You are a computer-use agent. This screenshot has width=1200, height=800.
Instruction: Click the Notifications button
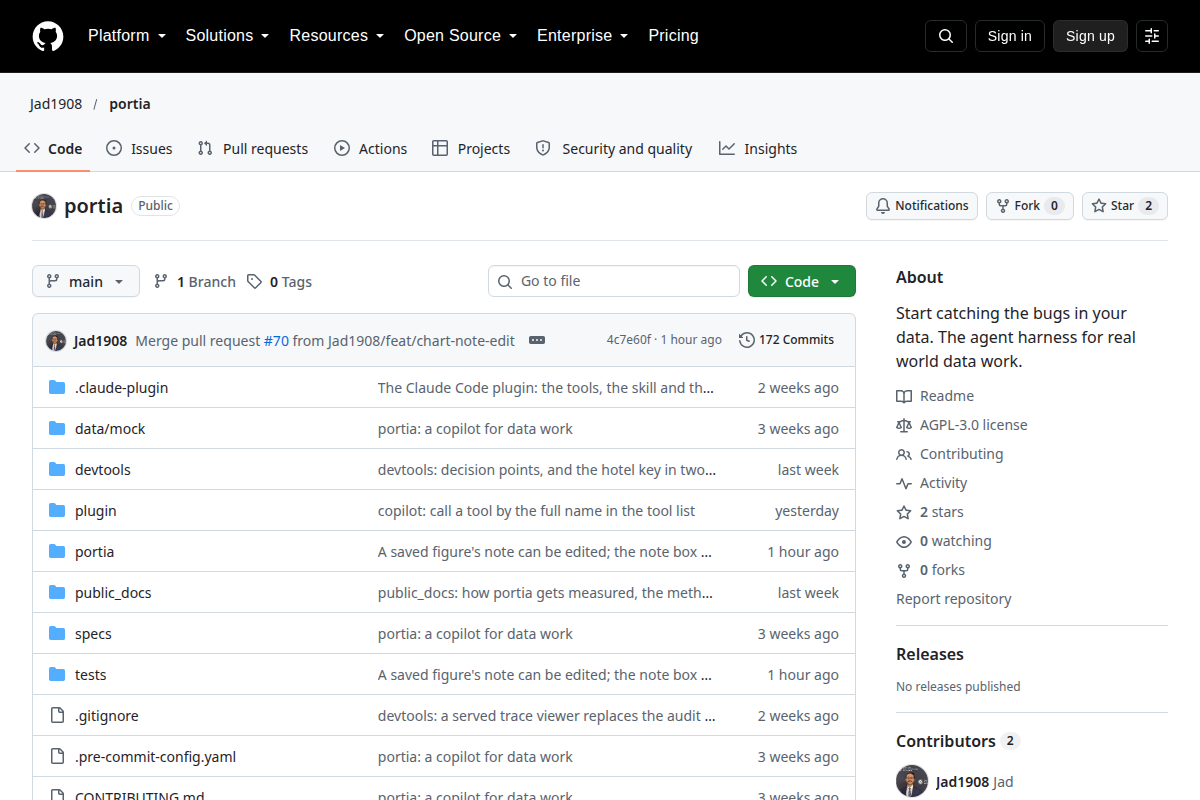click(x=922, y=206)
